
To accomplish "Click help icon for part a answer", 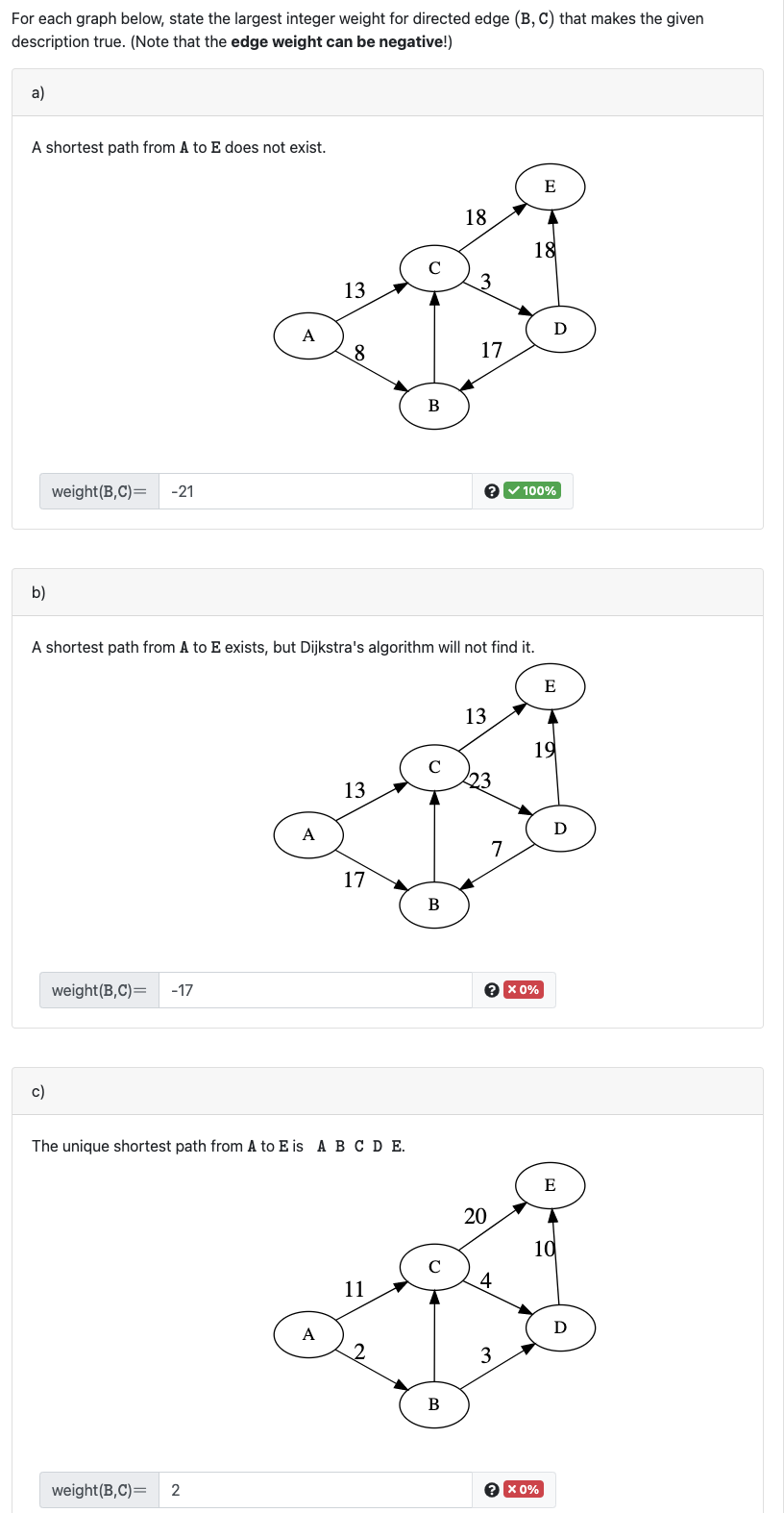I will (x=492, y=491).
